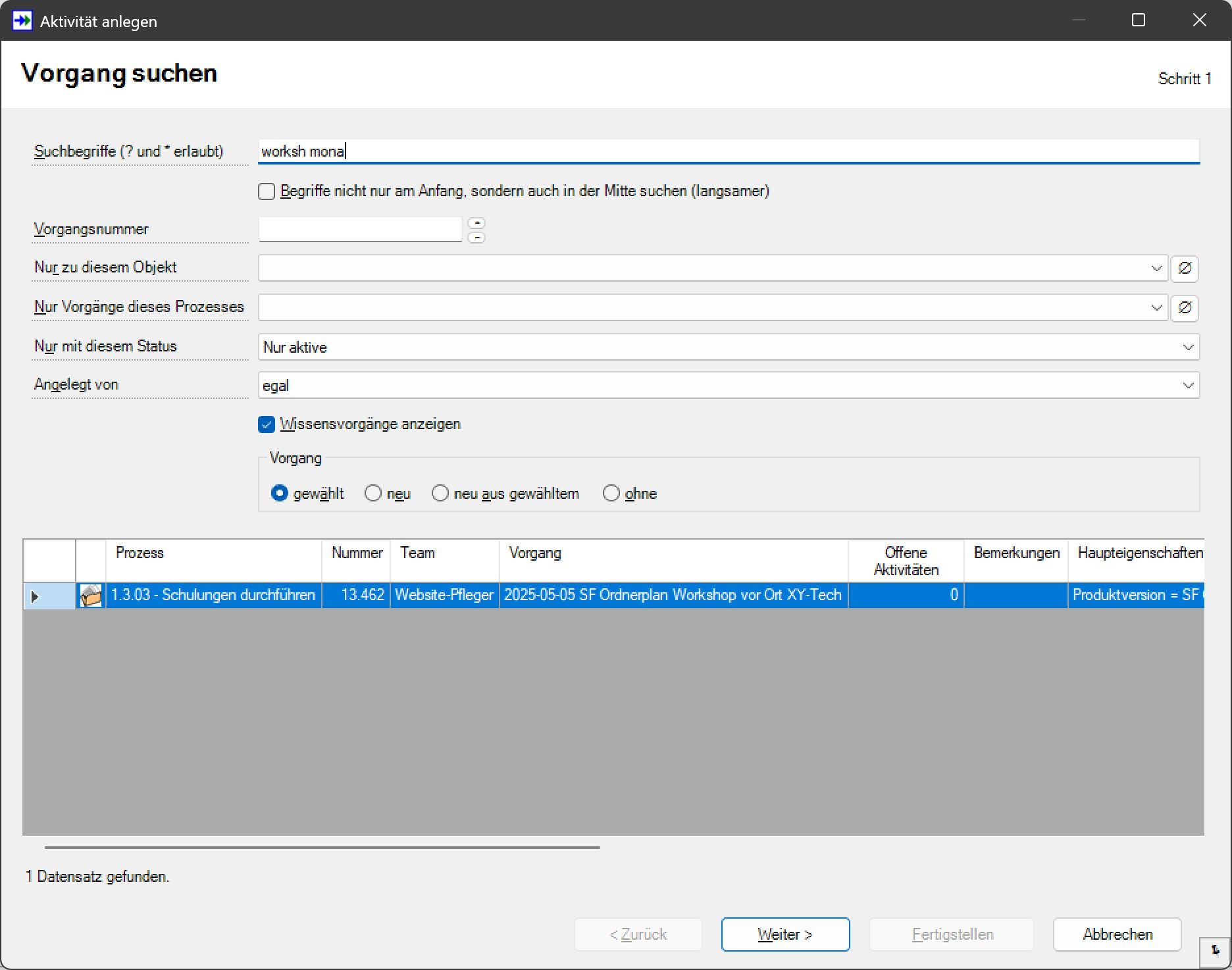The height and width of the screenshot is (970, 1232).
Task: Click the resize grip icon at bottom right
Action: (1215, 951)
